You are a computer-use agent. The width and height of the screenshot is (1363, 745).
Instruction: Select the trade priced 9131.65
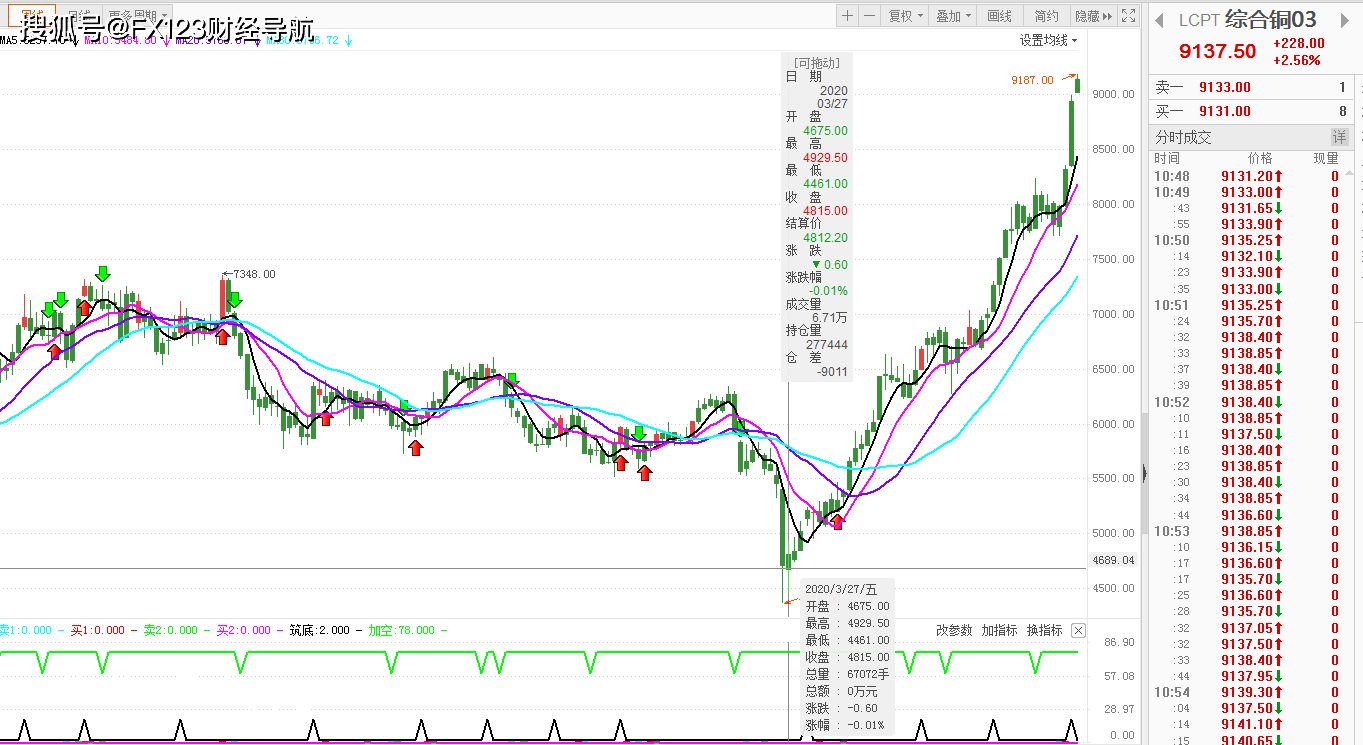(x=1248, y=208)
